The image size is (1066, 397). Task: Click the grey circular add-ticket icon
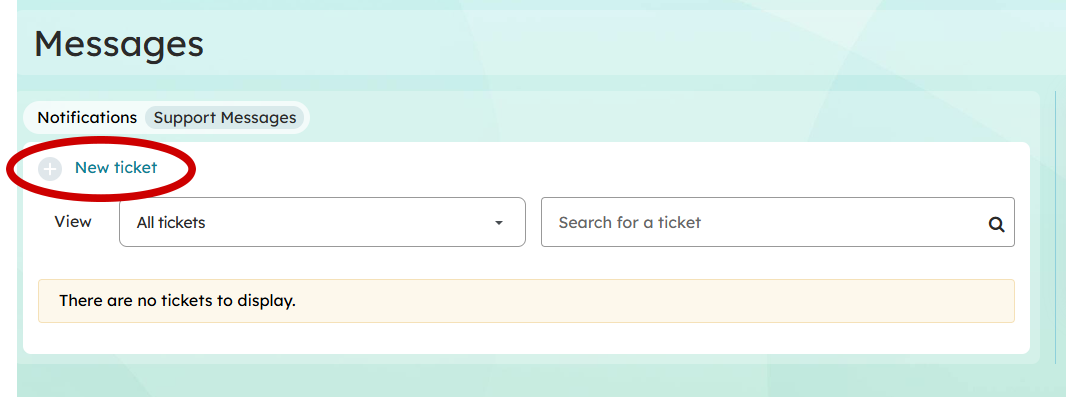pos(50,168)
